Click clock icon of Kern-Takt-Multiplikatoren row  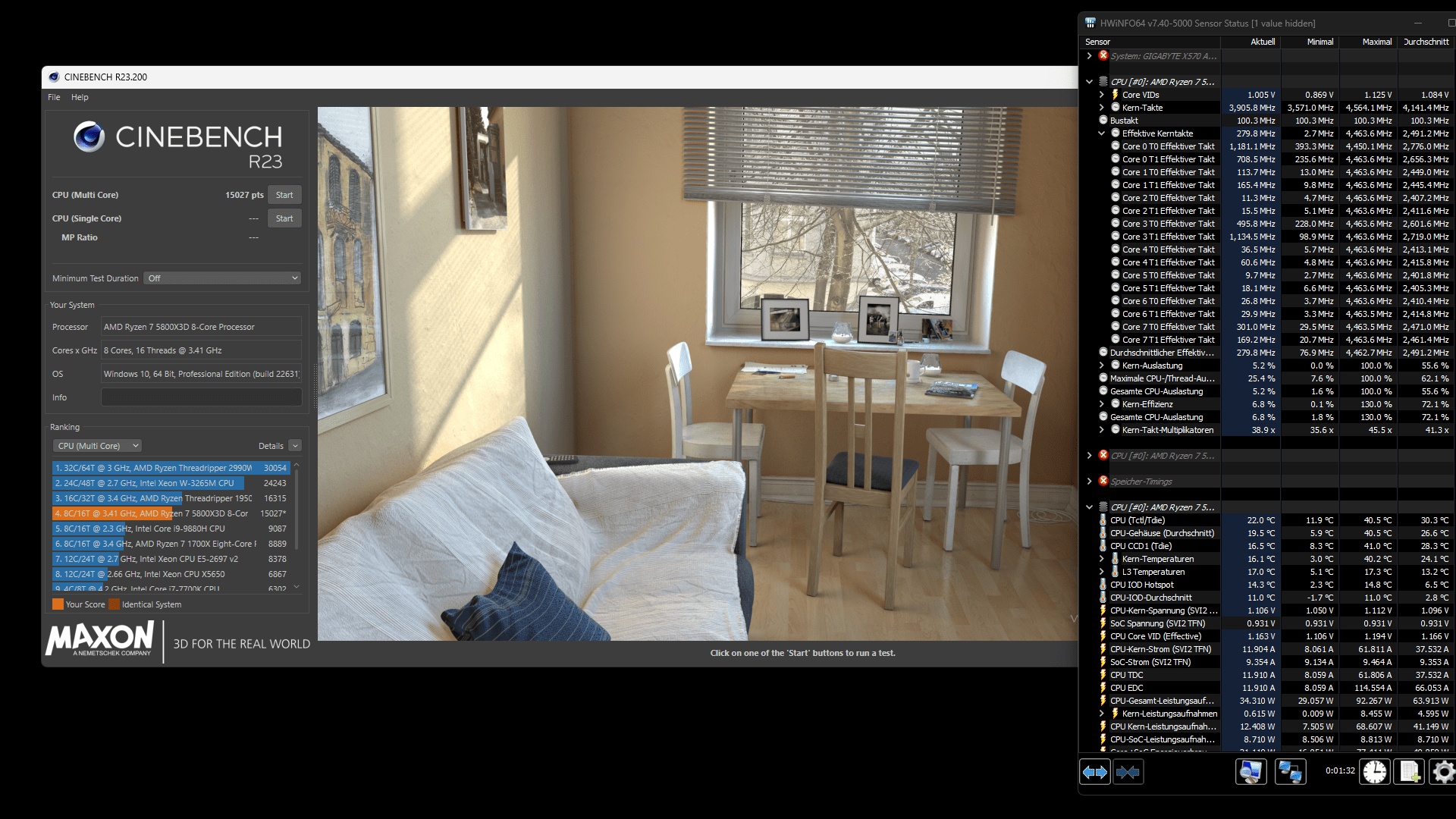[x=1116, y=429]
